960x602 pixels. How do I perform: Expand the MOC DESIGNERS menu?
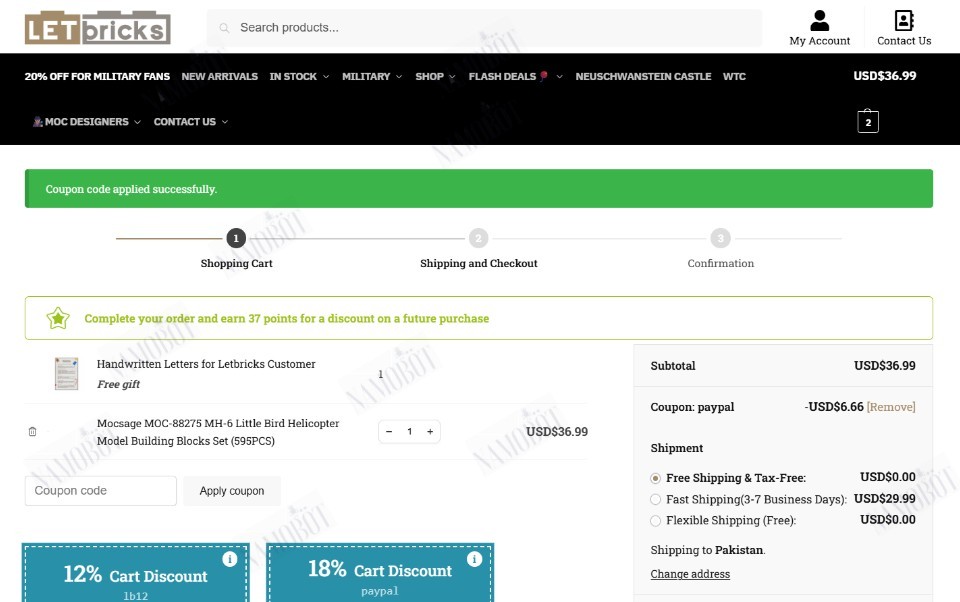(87, 122)
